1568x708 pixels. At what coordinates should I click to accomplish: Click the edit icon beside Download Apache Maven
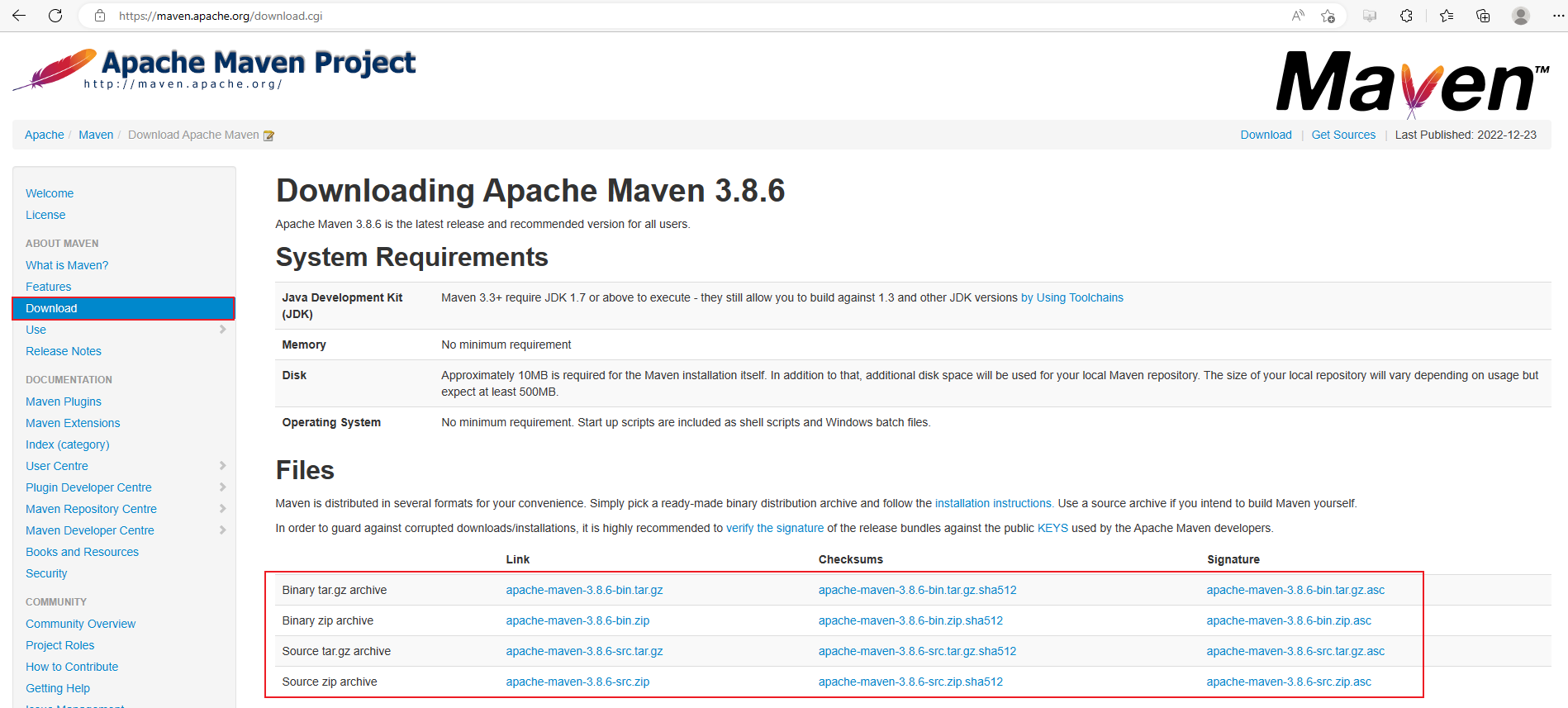(268, 135)
